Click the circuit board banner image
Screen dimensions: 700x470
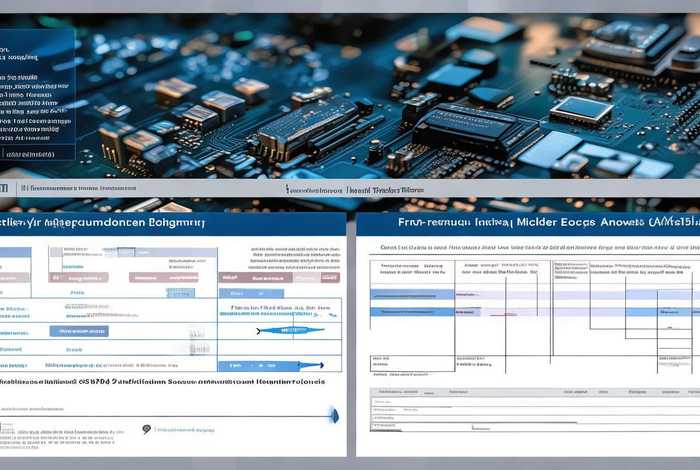400,90
